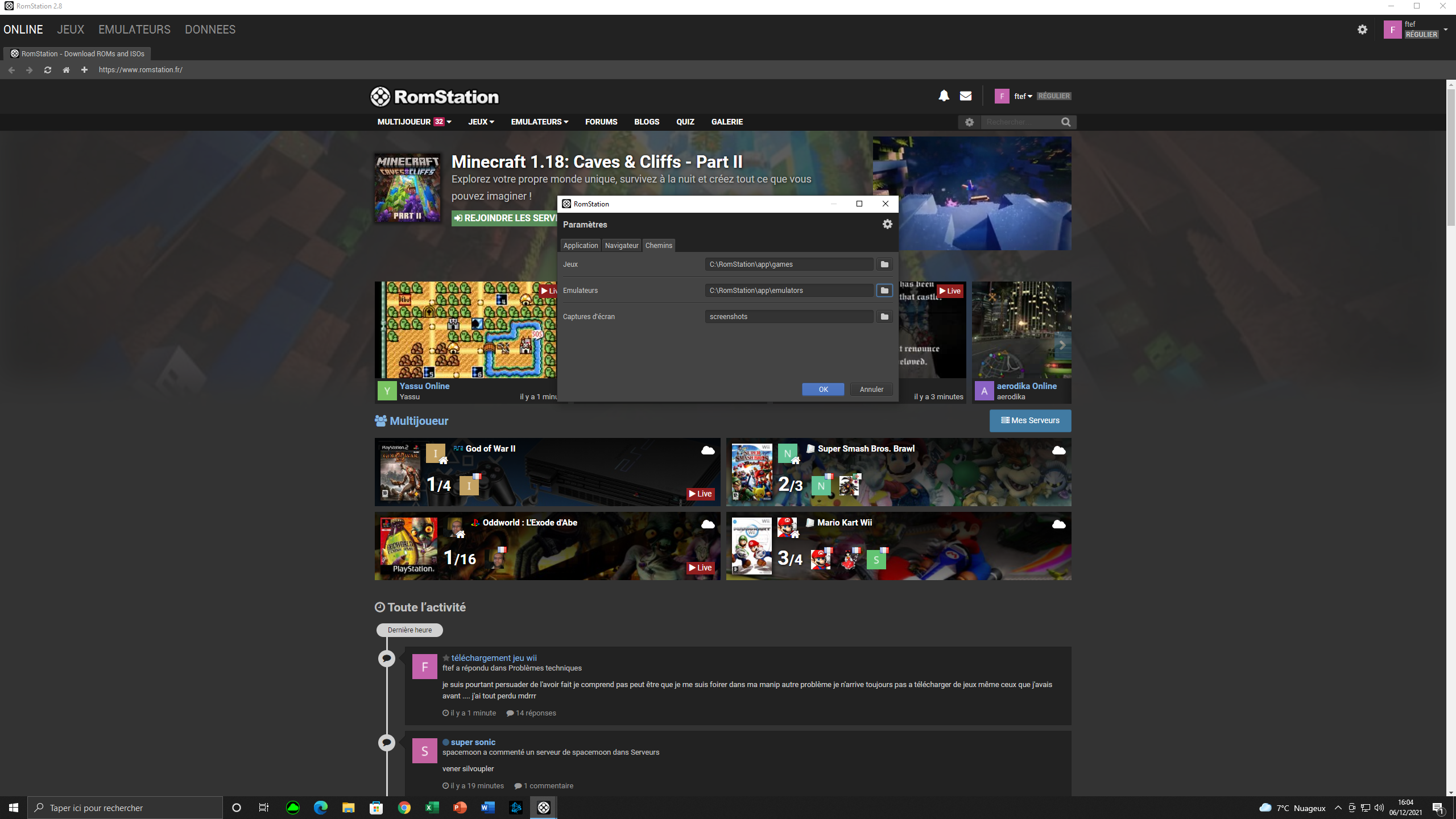Open the super sonic activity link

click(x=473, y=742)
